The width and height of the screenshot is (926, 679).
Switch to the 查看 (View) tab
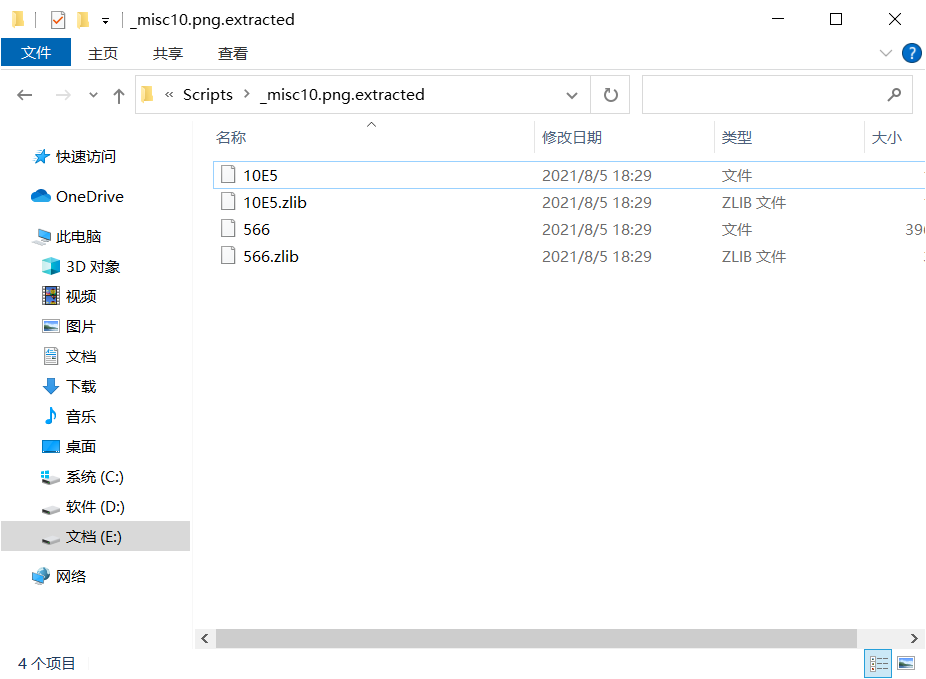coord(232,53)
